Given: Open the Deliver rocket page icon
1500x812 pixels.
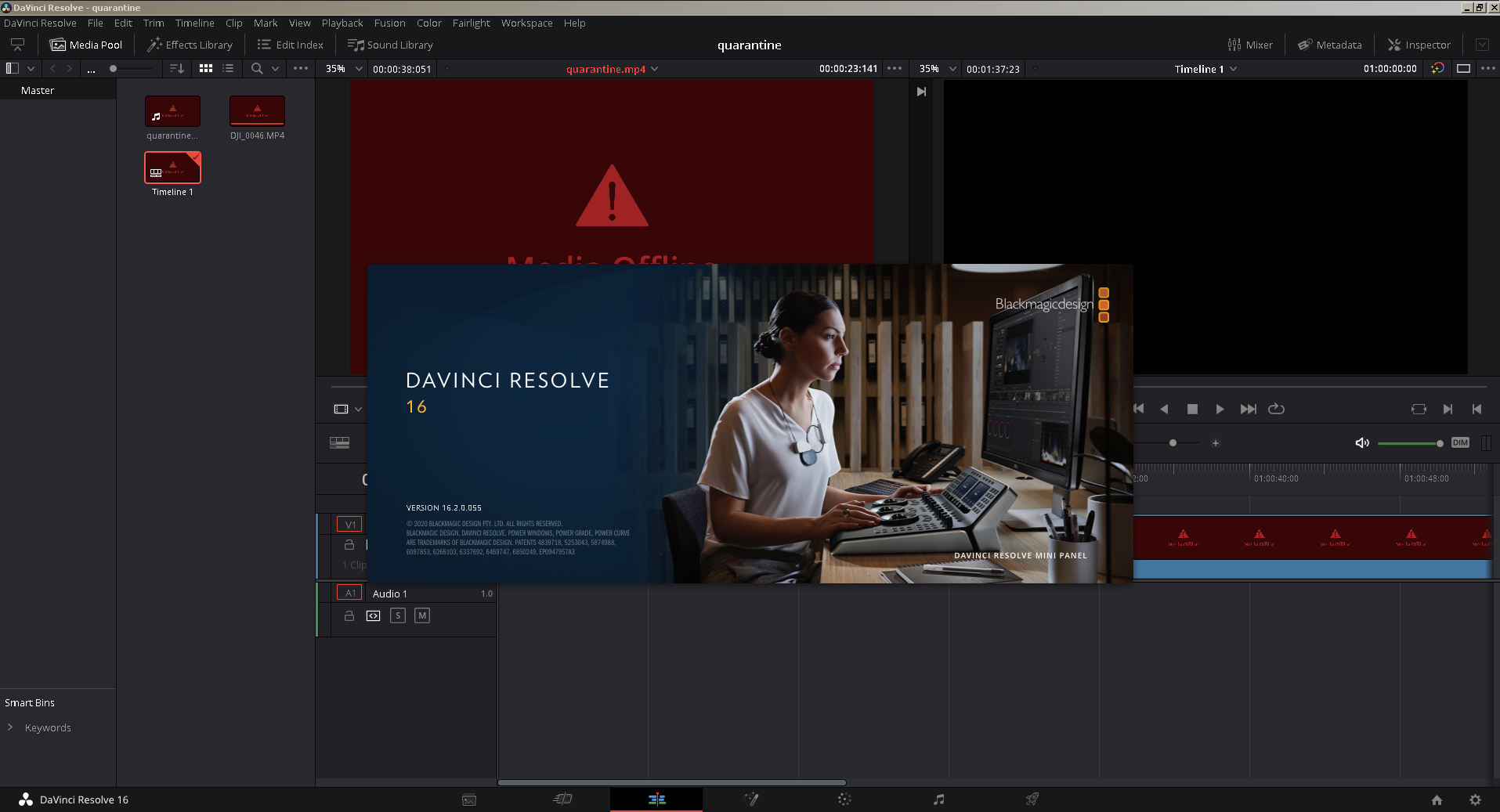Looking at the screenshot, I should click(x=1032, y=799).
